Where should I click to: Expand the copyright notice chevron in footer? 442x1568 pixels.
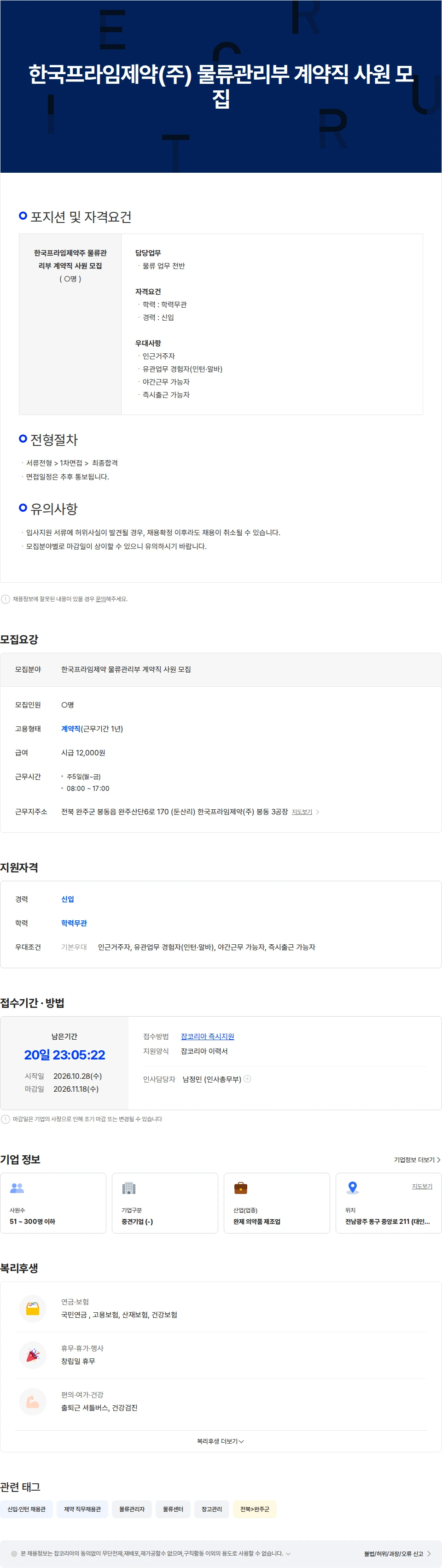(288, 1553)
